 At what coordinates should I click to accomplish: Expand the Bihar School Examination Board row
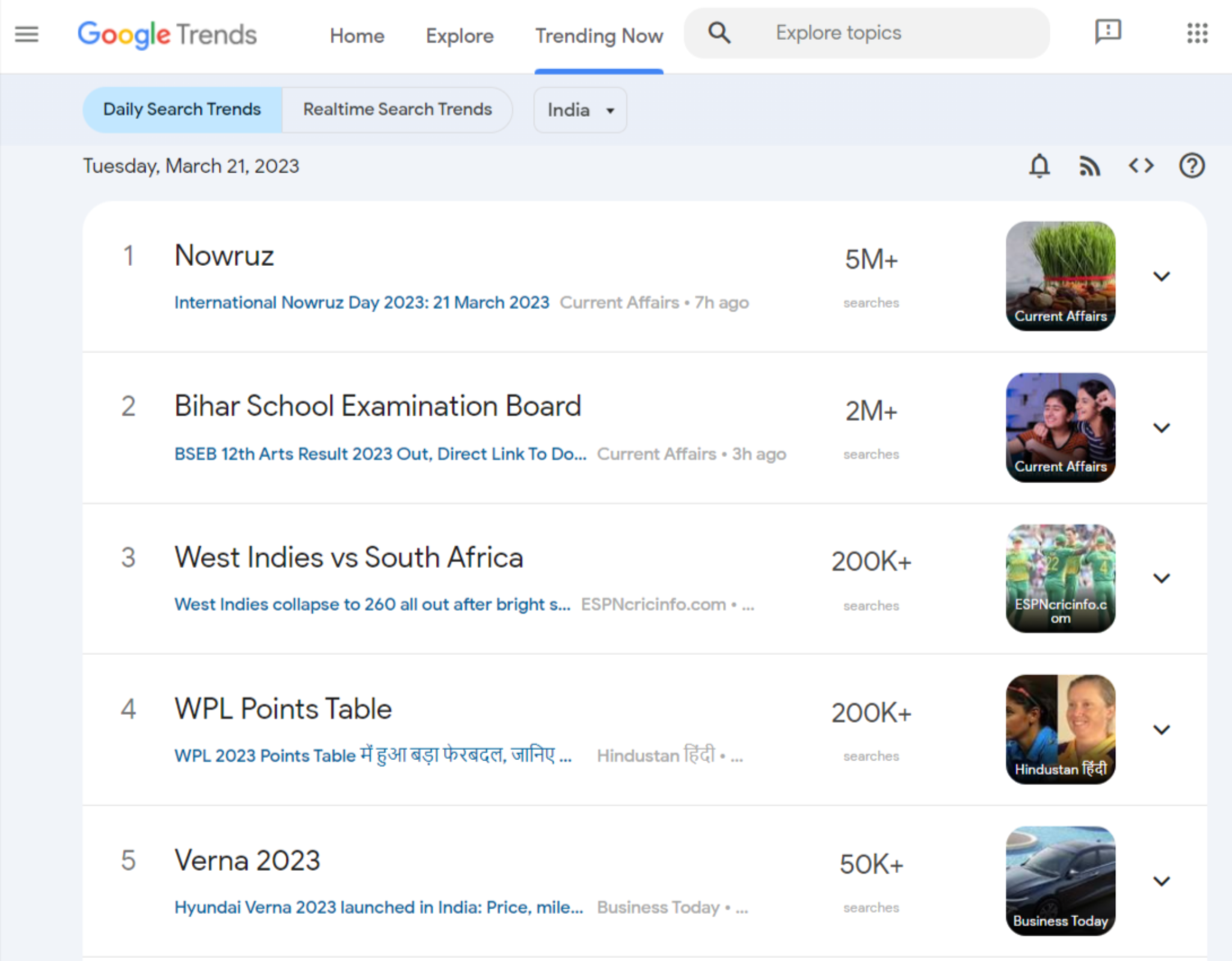[x=1162, y=428]
